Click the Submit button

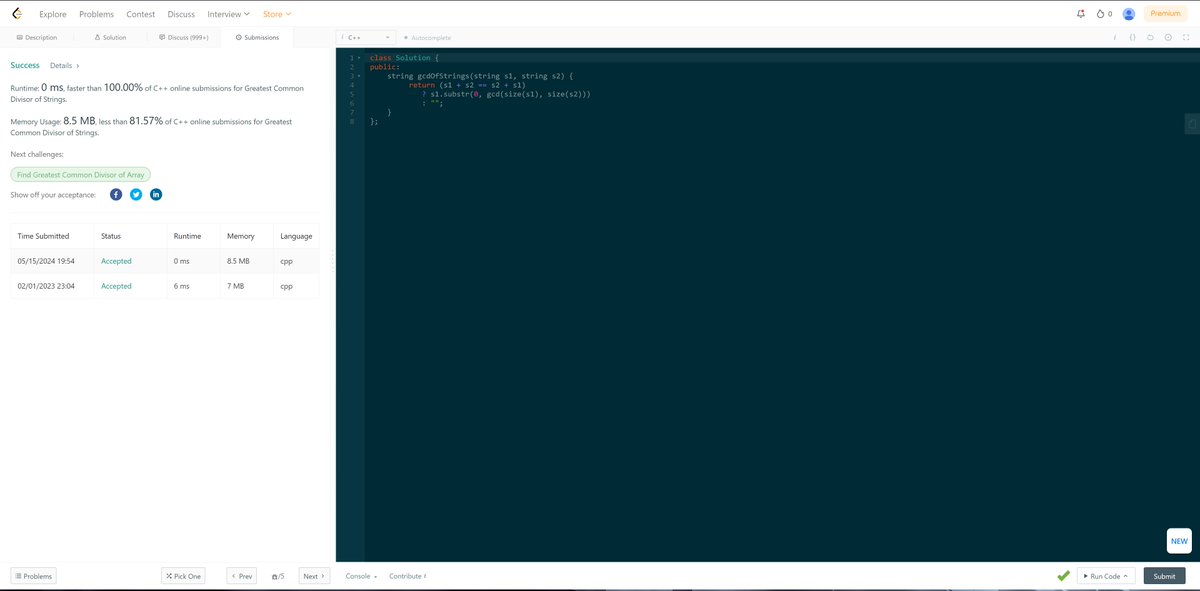1164,576
